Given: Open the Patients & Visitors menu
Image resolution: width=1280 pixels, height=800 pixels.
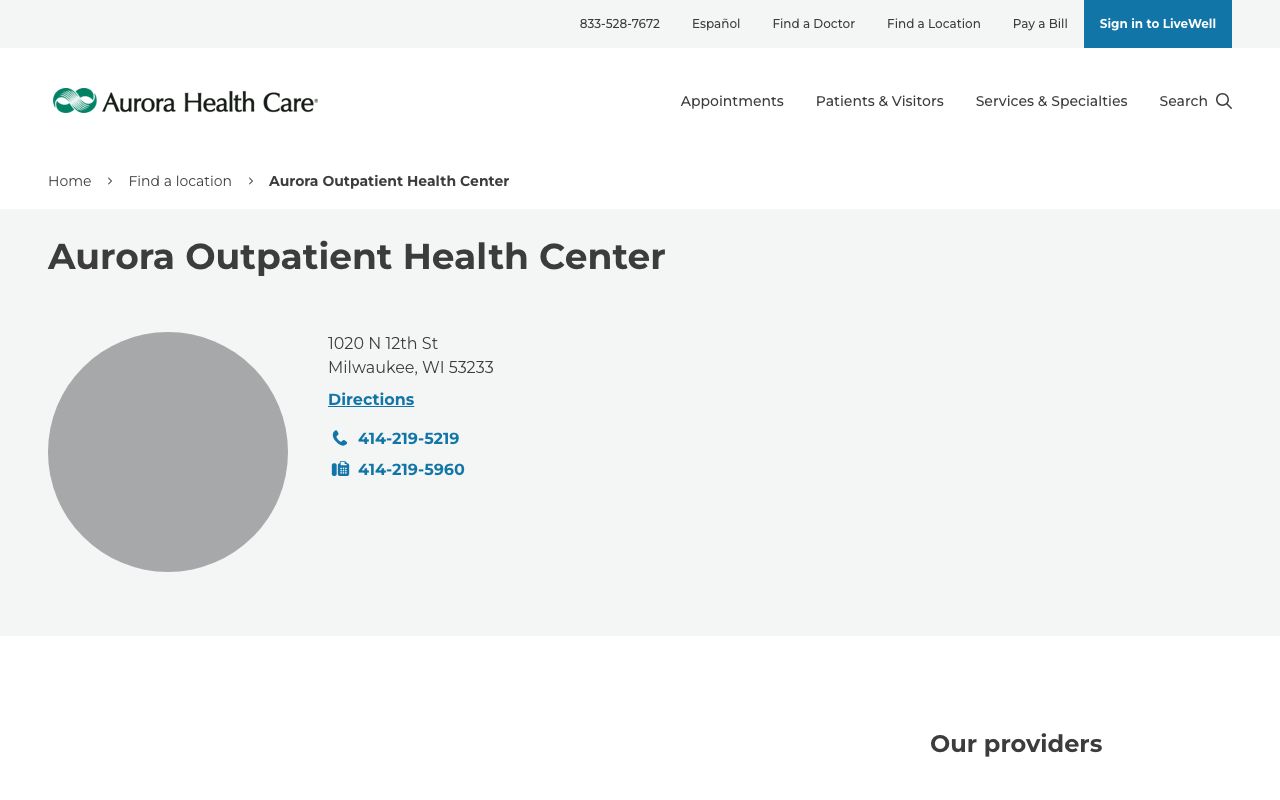Looking at the screenshot, I should (x=879, y=101).
